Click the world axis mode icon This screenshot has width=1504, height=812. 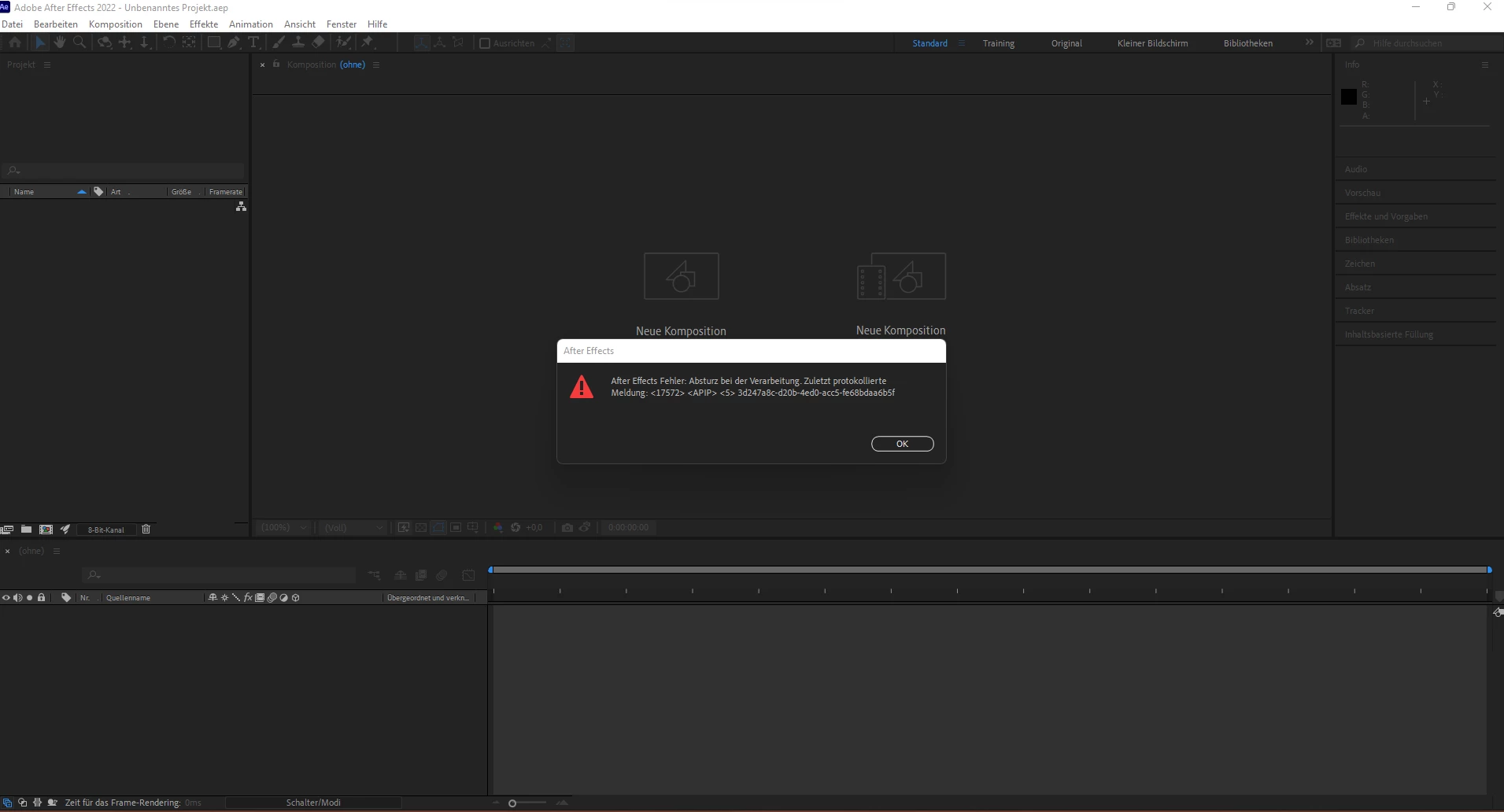tap(440, 42)
